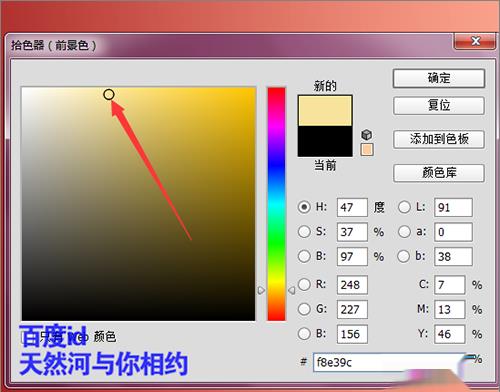Close the color picker dialog
500x392 pixels.
475,41
